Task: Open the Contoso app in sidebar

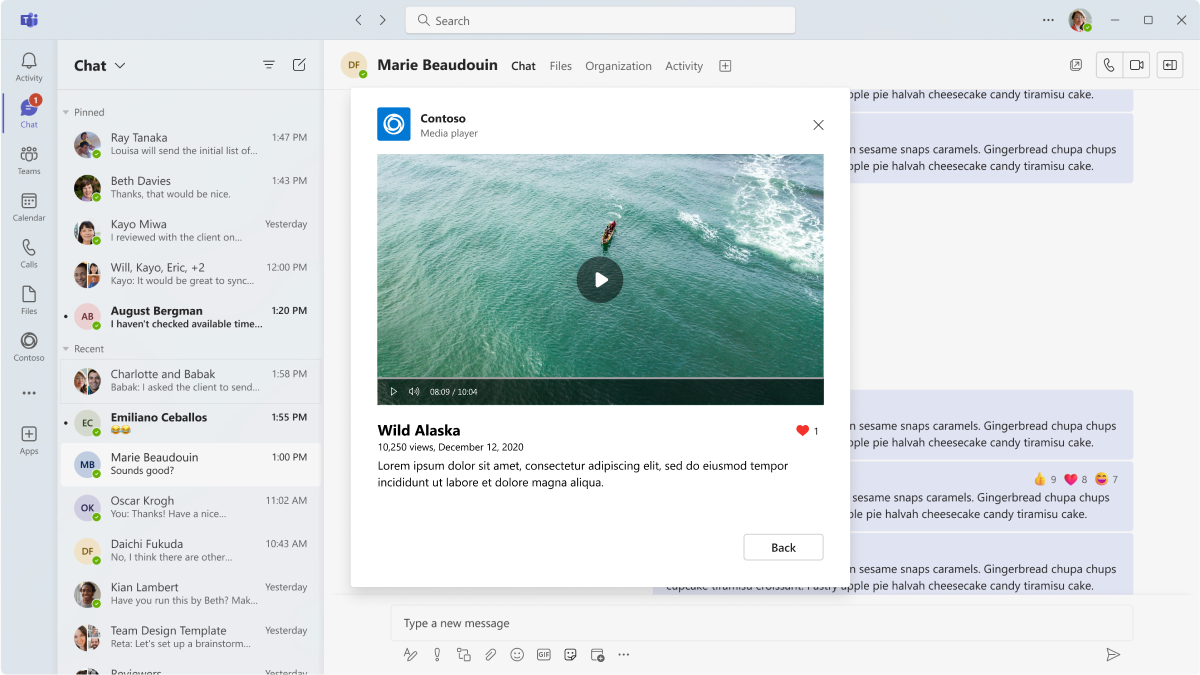Action: (29, 346)
